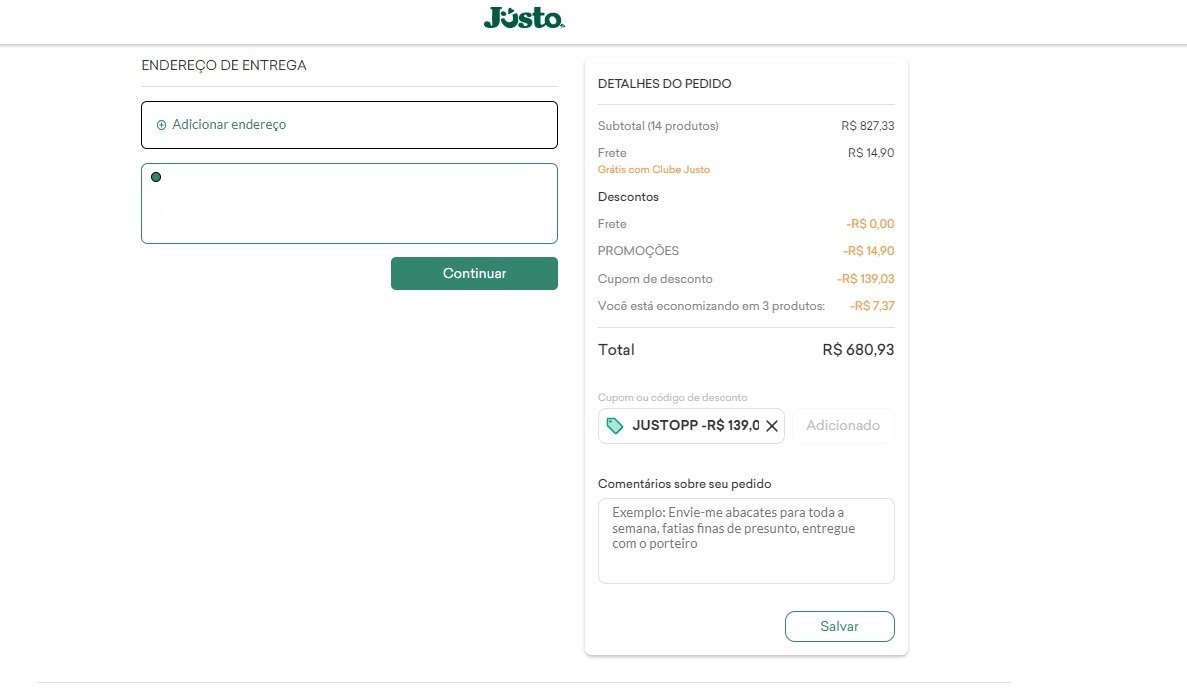Click the Adicionar endereço box

coord(349,125)
